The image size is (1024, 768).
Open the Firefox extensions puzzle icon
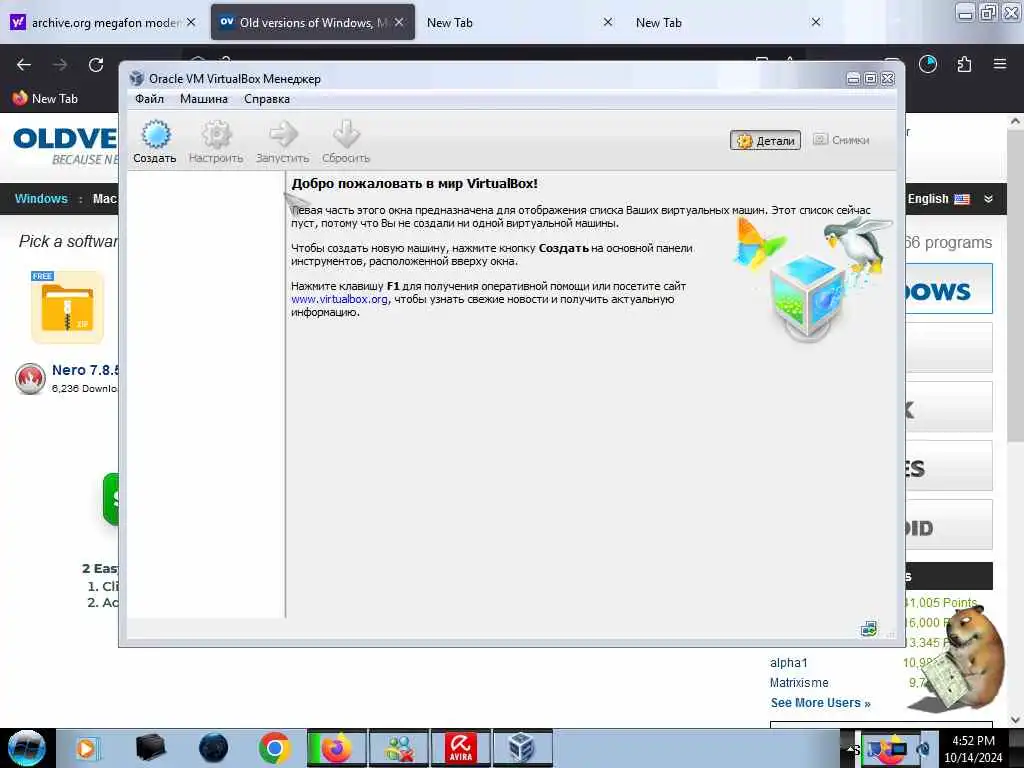pyautogui.click(x=964, y=64)
